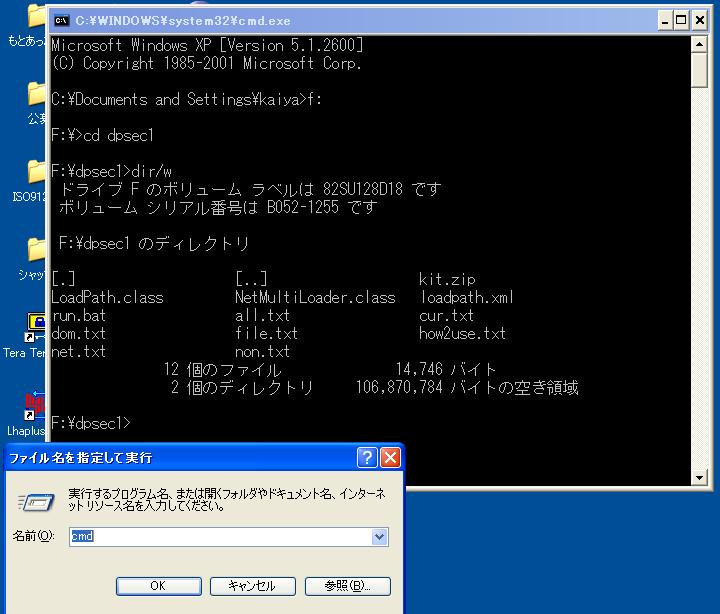Click the LoadPath.class file name
Viewport: 720px width, 614px height.
(x=107, y=298)
